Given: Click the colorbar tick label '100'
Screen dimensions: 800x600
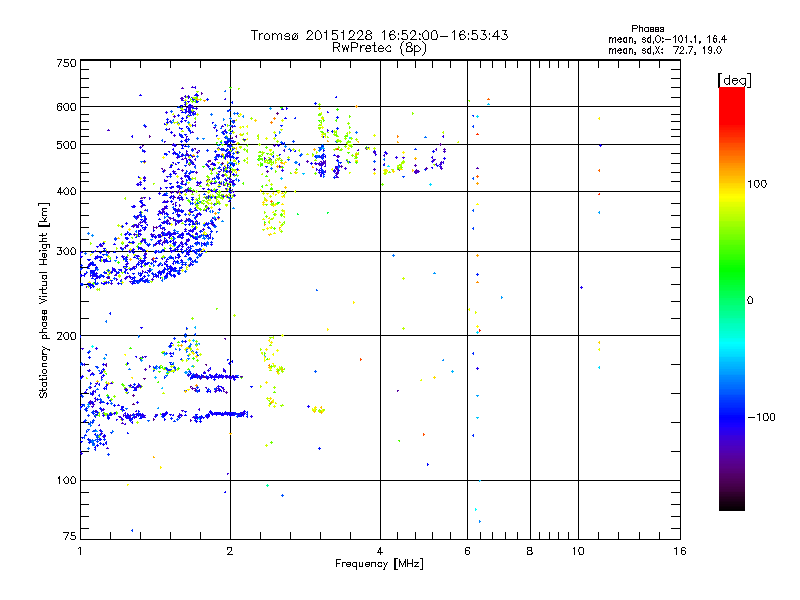Looking at the screenshot, I should (757, 184).
